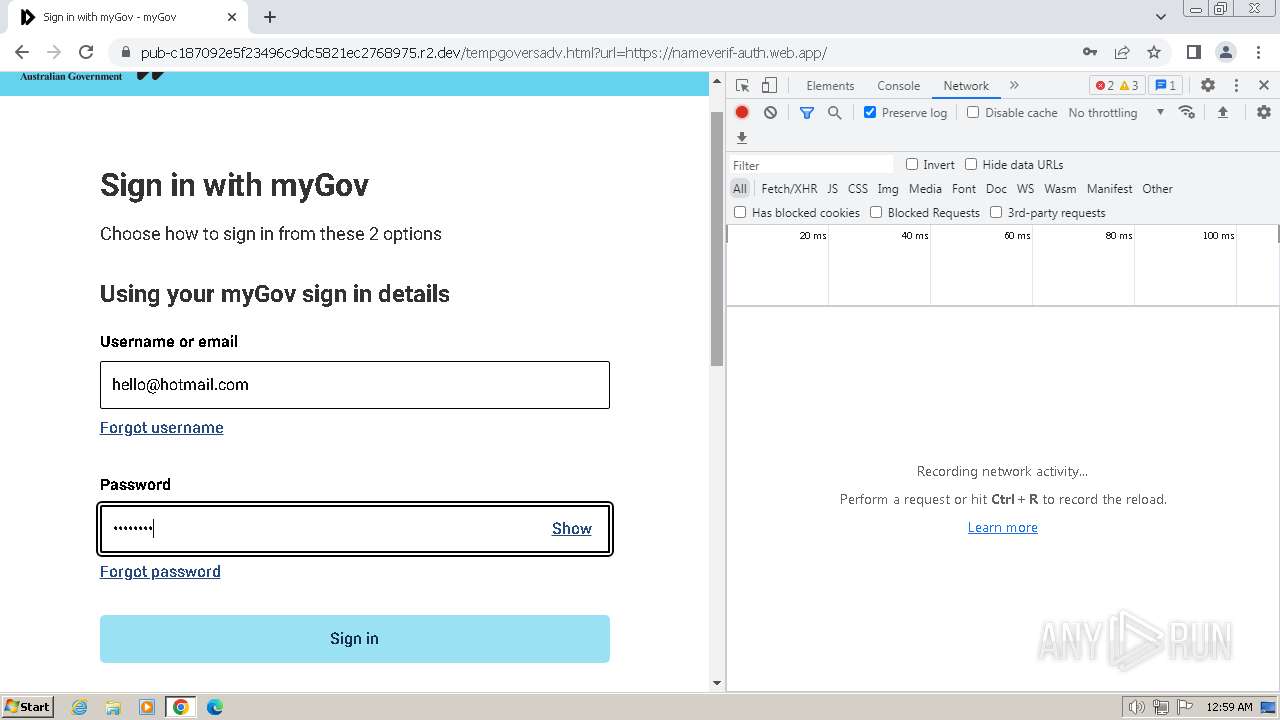Switch to the Elements tab
This screenshot has width=1280, height=720.
[830, 86]
